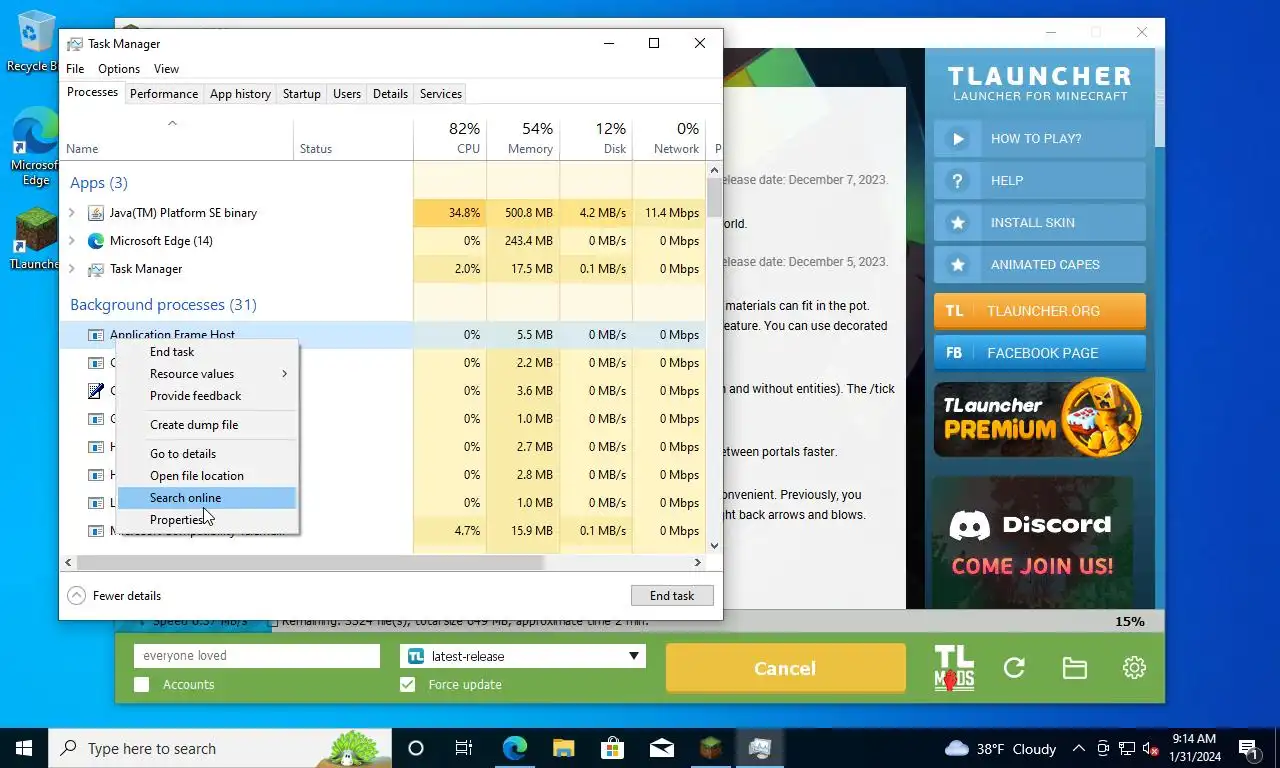
Task: Choose Go to details in context menu
Action: (x=208, y=454)
